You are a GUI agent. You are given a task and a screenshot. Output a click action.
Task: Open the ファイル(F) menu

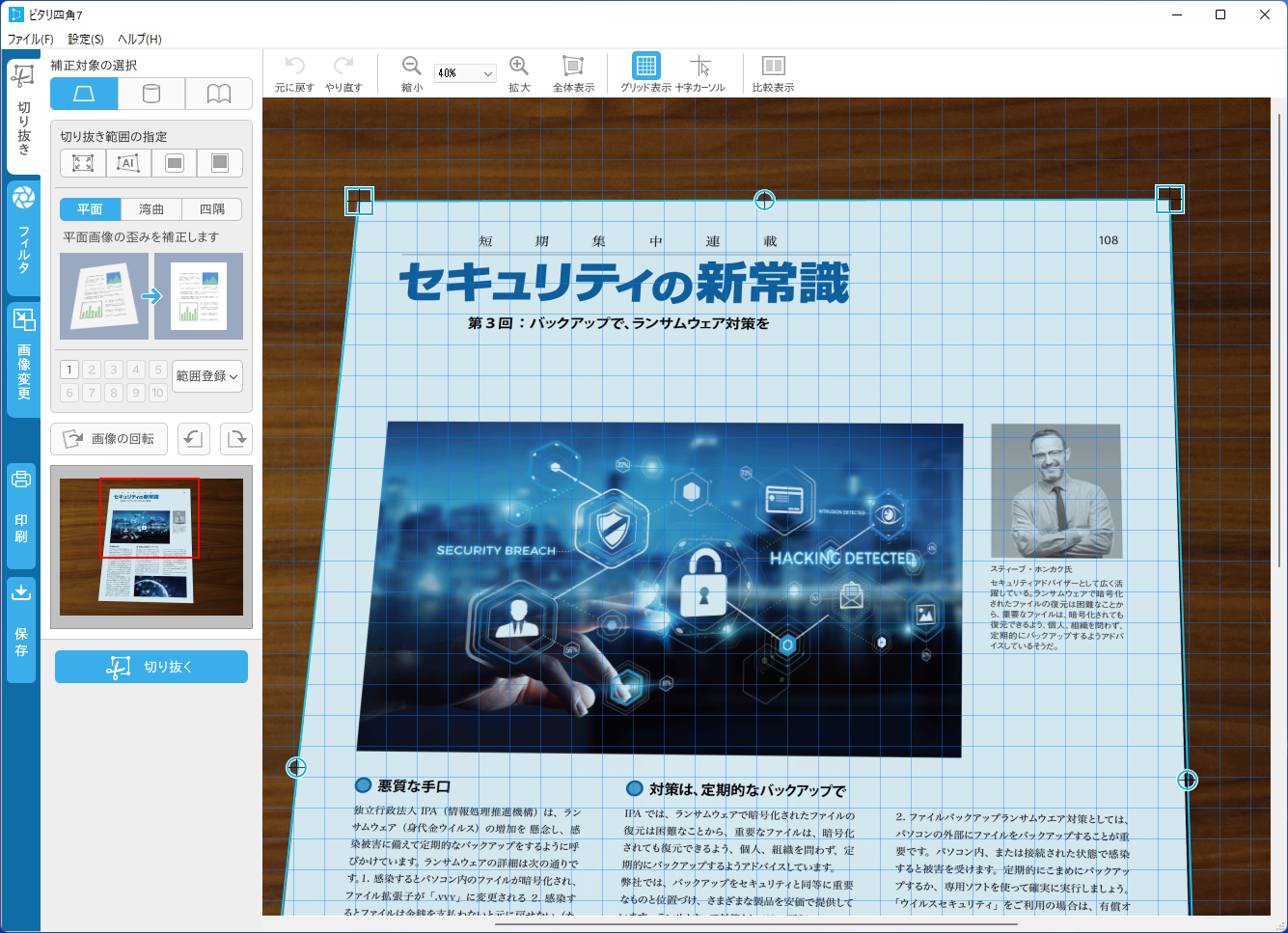tap(30, 40)
